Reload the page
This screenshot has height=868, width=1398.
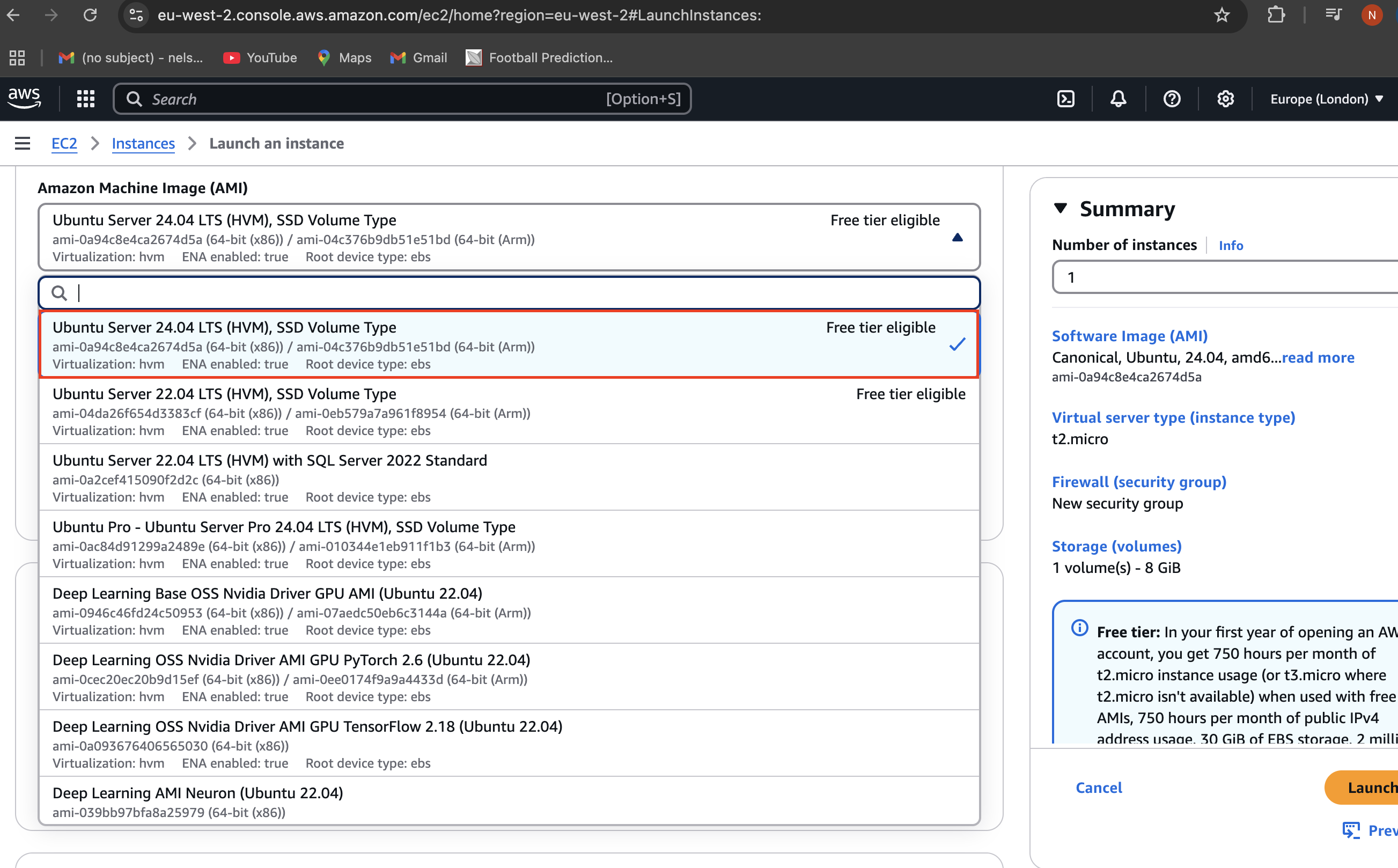(90, 15)
